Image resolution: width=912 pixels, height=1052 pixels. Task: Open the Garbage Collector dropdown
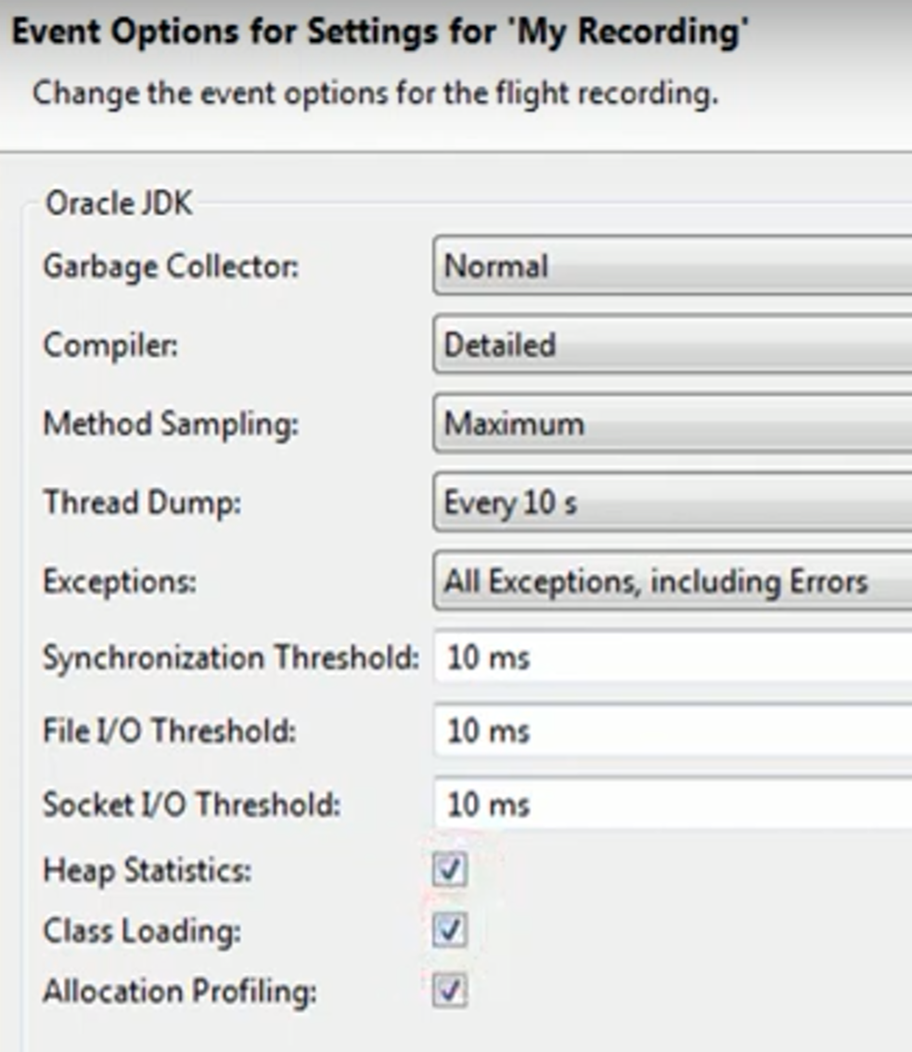tap(672, 266)
